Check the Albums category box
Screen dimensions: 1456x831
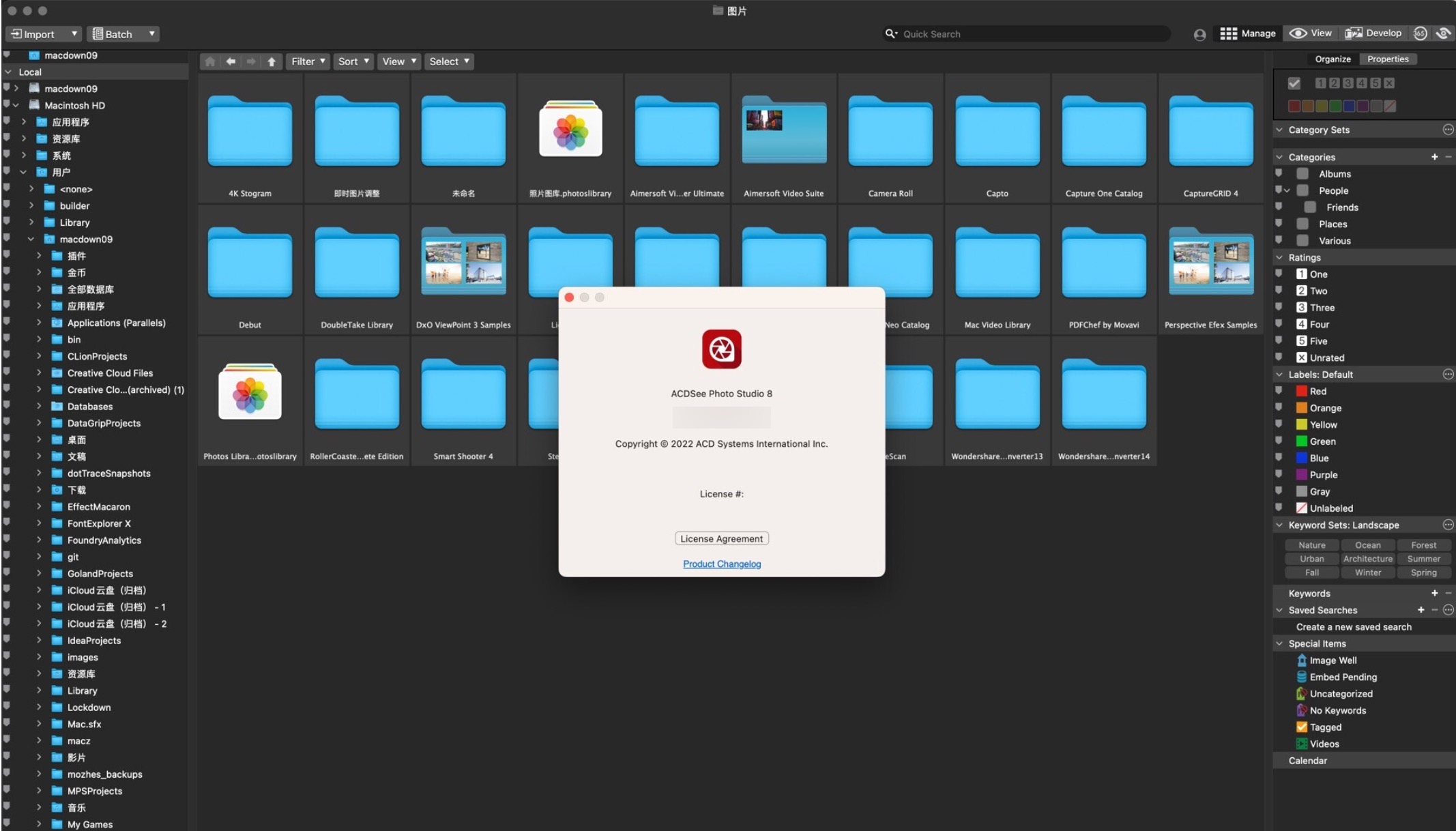pyautogui.click(x=1302, y=174)
